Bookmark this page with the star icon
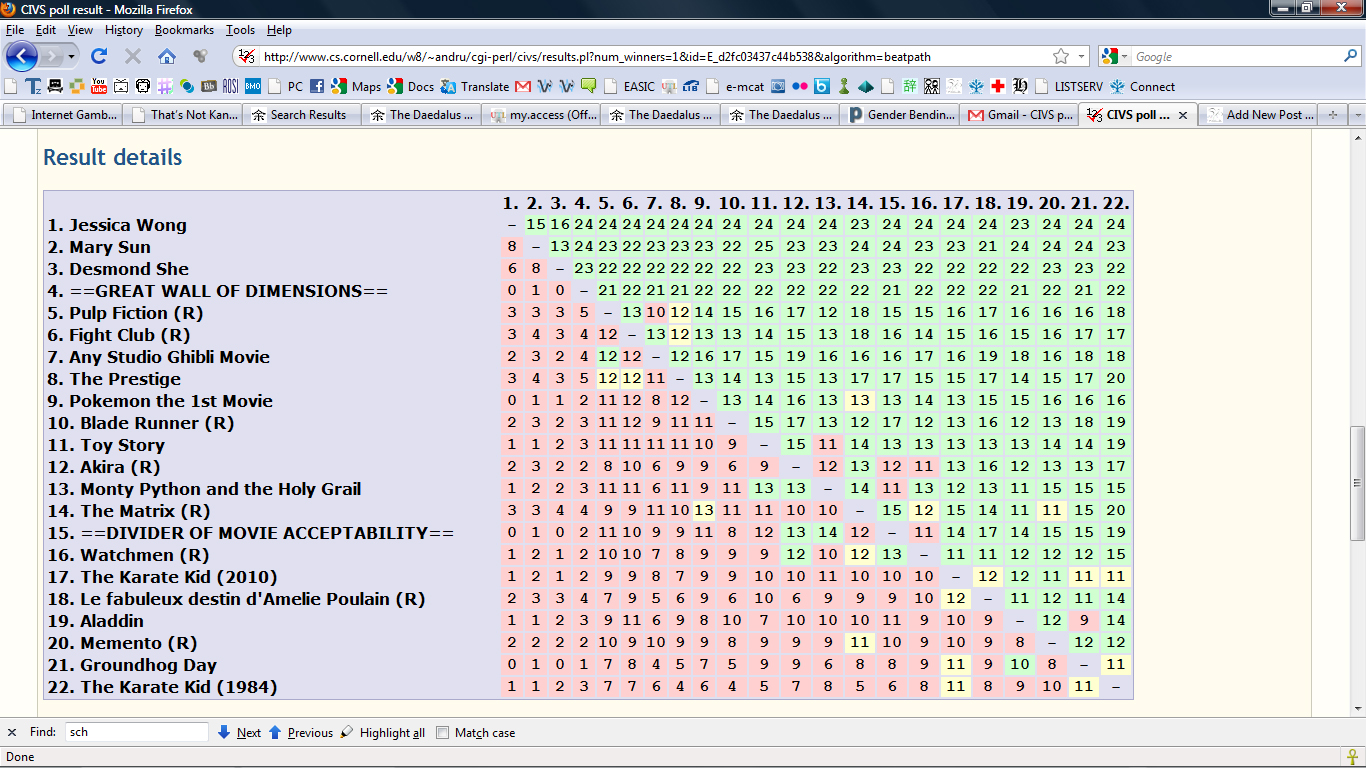The height and width of the screenshot is (768, 1366). [x=1061, y=56]
